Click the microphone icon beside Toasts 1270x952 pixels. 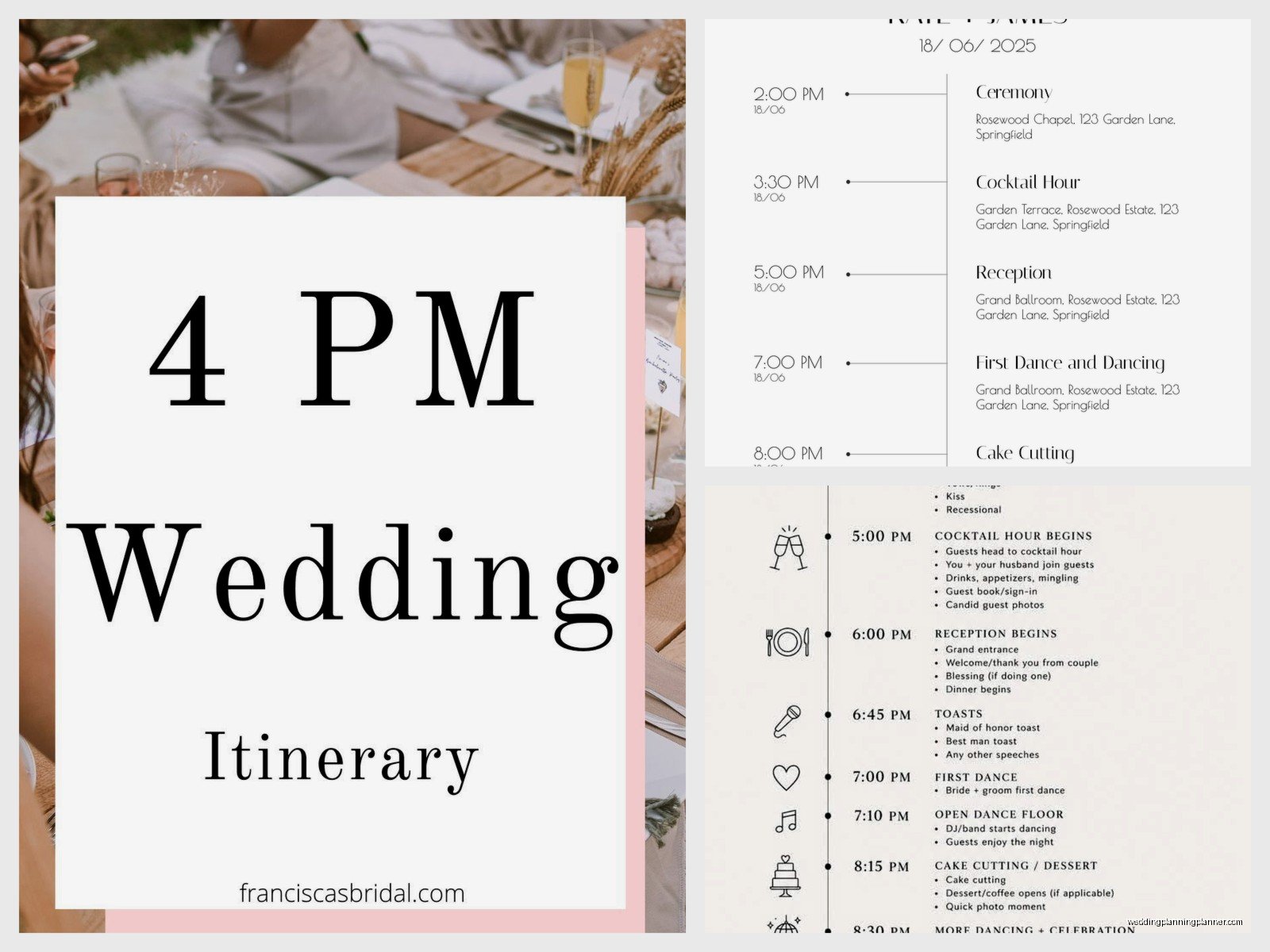(787, 721)
